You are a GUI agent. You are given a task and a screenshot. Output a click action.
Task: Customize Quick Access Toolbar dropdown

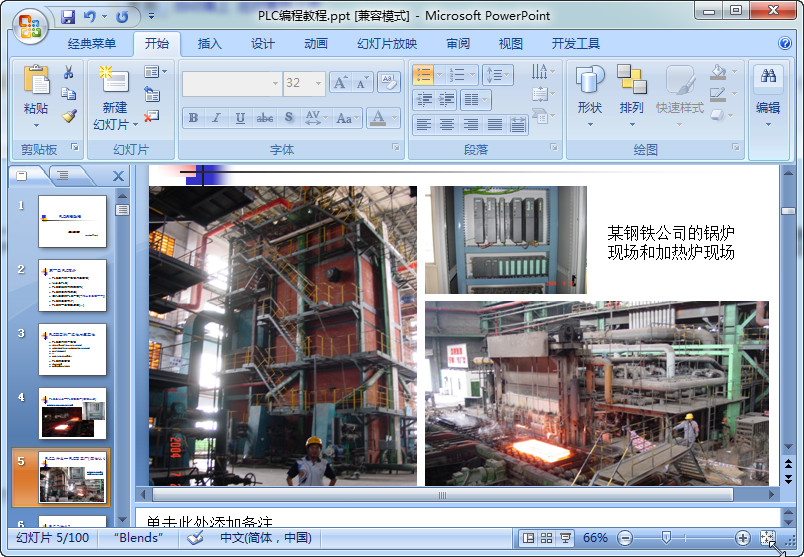pos(151,16)
